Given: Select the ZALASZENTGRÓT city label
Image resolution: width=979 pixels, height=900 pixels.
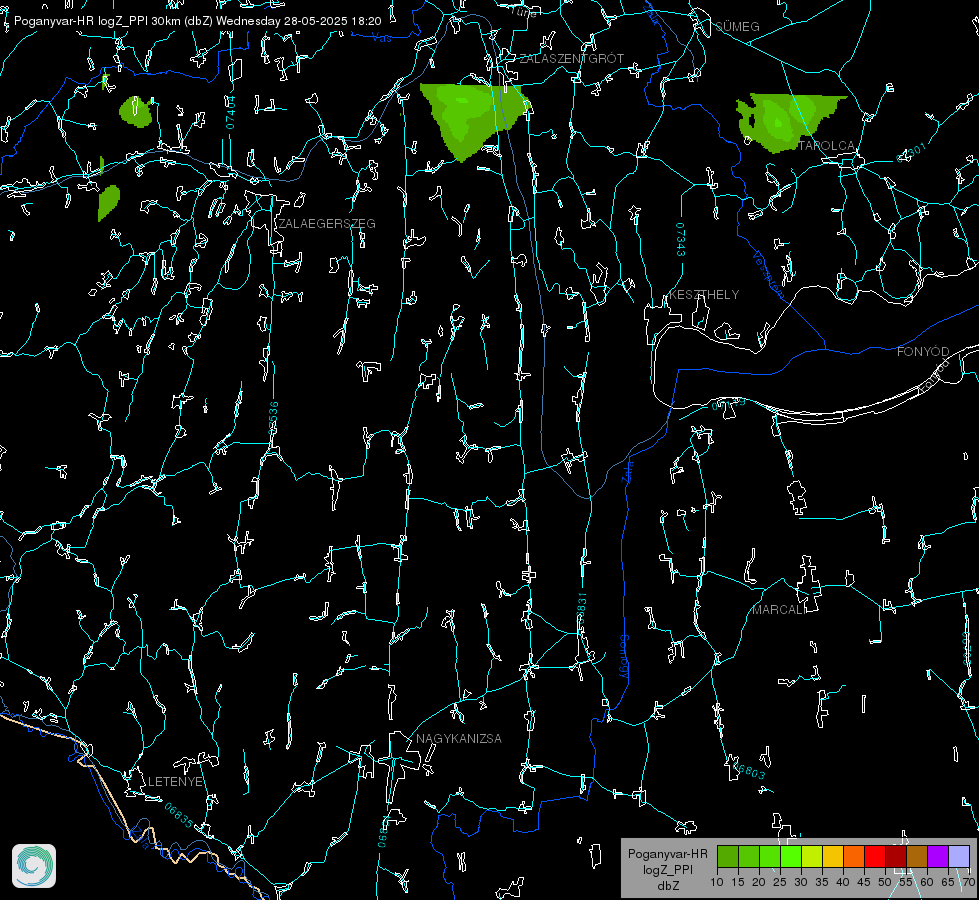Looking at the screenshot, I should 571,59.
